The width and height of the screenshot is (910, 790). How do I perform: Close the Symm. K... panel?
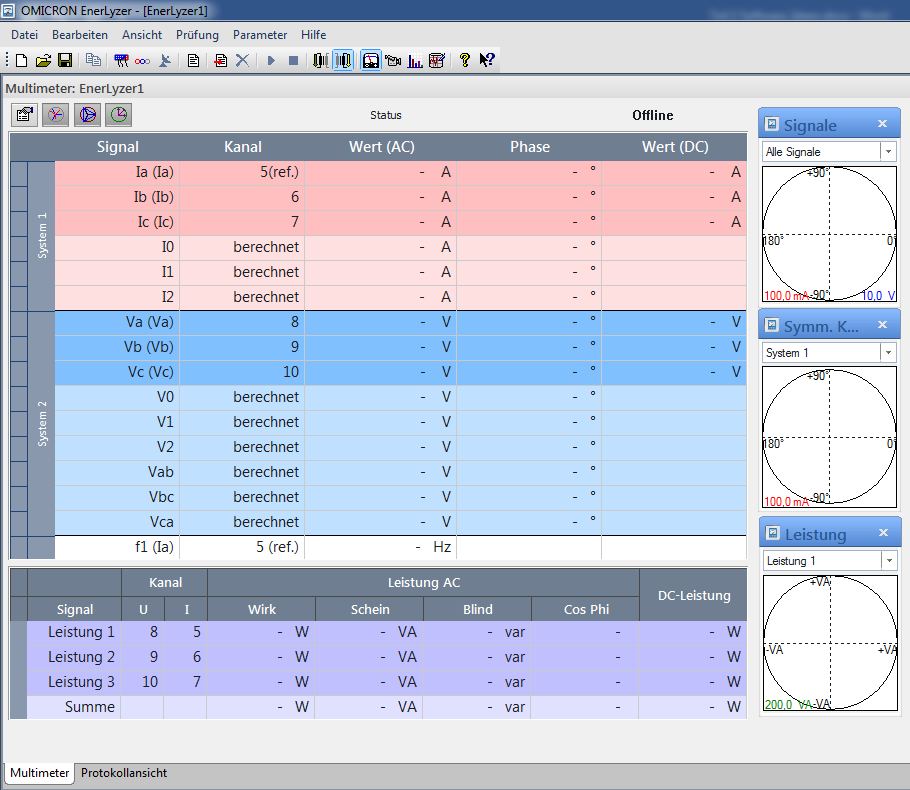tap(883, 324)
